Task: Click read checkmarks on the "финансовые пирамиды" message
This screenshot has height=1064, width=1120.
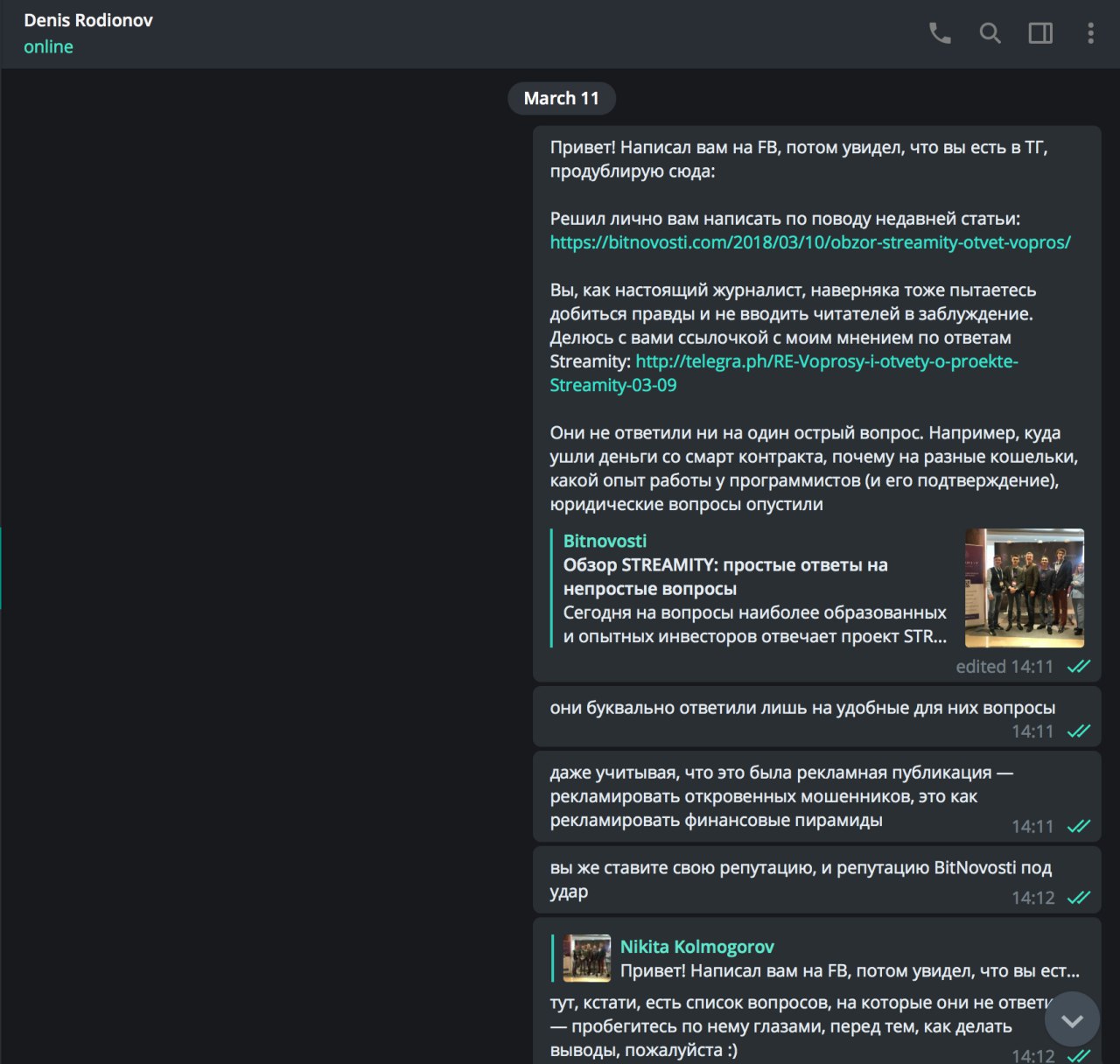Action: click(x=1079, y=826)
